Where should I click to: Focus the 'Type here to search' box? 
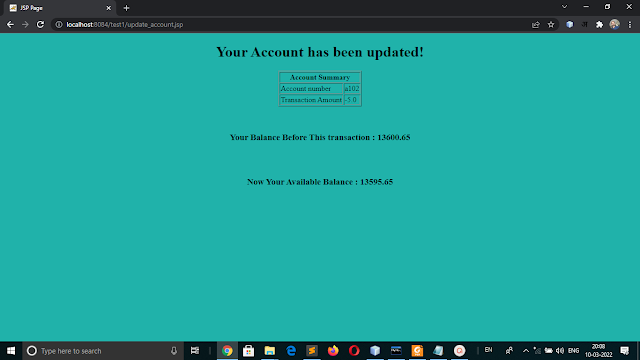click(x=102, y=351)
